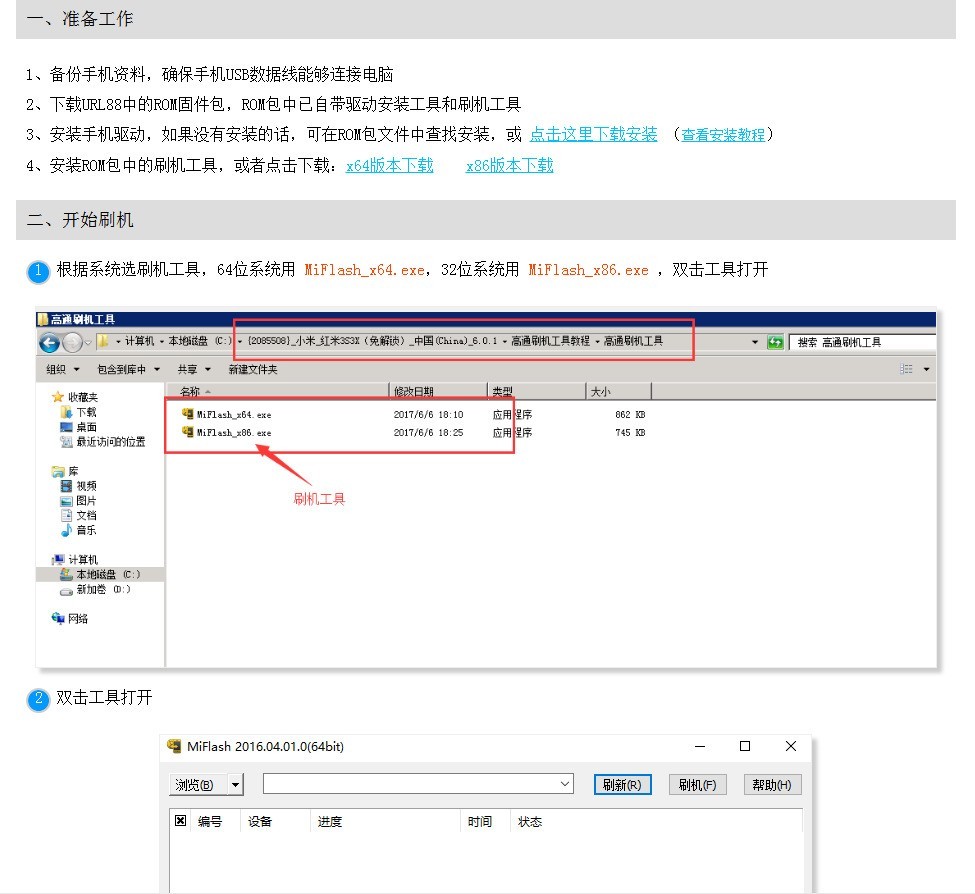The height and width of the screenshot is (894, 975).
Task: Open the x64版本下载 download link
Action: coord(390,164)
